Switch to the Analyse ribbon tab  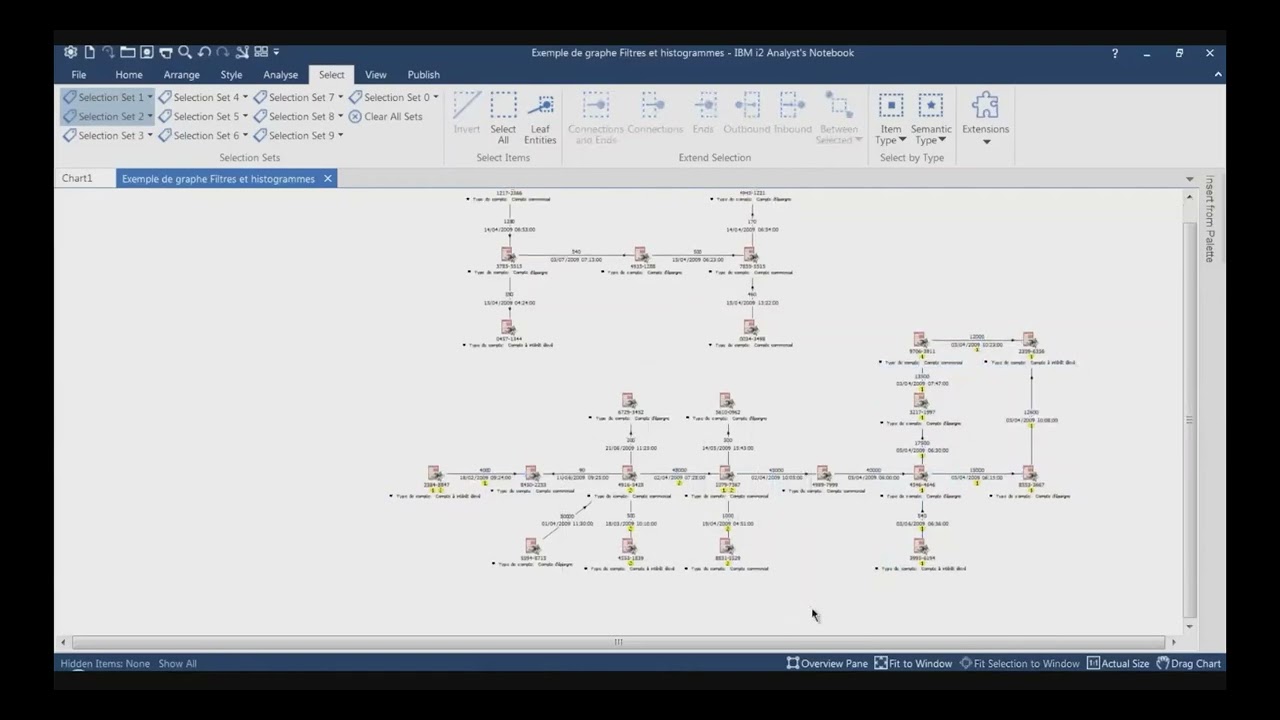pos(280,75)
